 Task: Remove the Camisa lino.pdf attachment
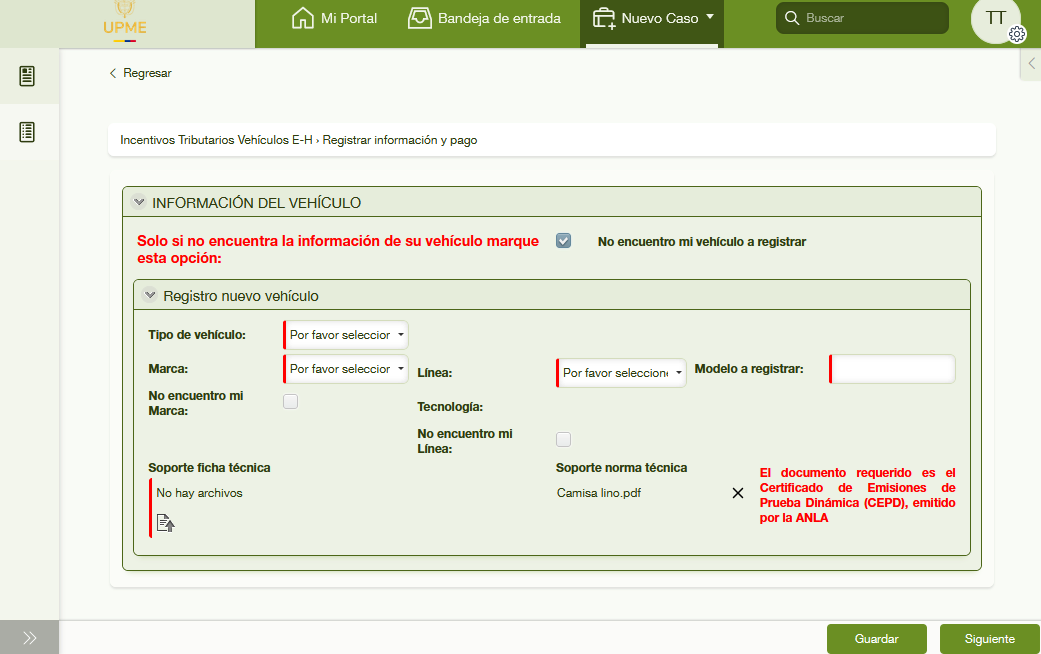pos(738,493)
